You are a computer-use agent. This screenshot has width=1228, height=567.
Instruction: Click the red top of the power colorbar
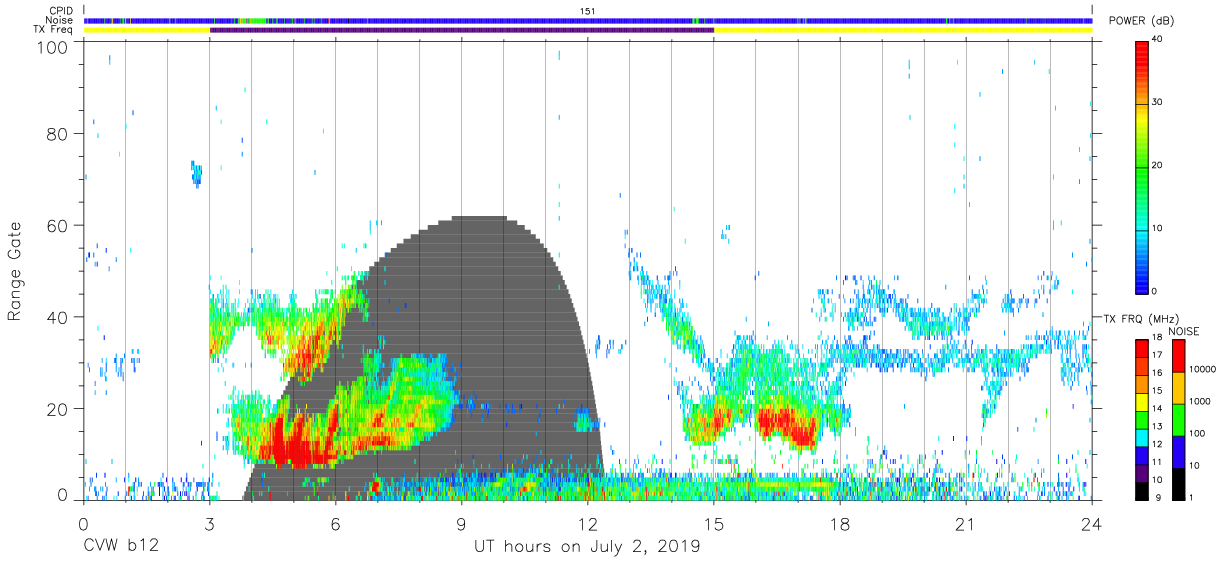pyautogui.click(x=1140, y=50)
